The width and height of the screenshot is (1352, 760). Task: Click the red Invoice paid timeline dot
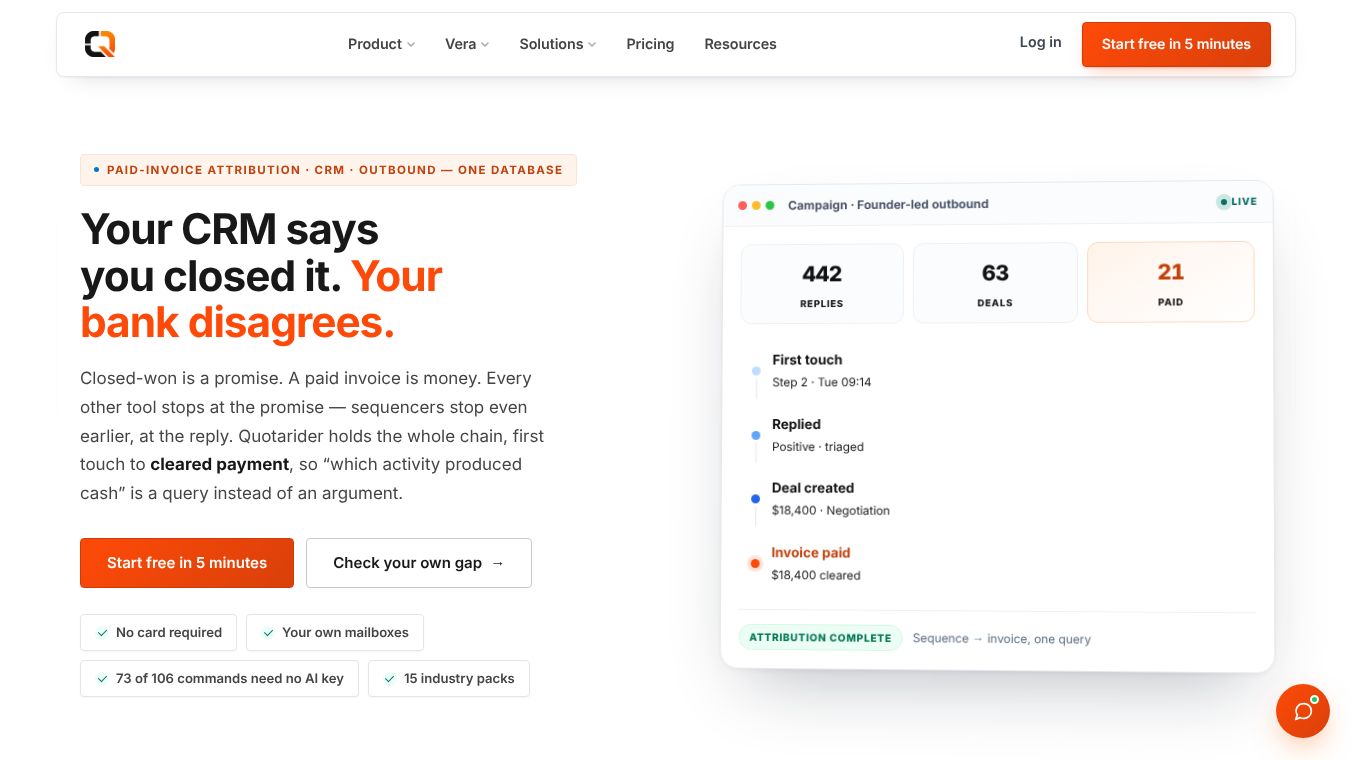pyautogui.click(x=755, y=564)
